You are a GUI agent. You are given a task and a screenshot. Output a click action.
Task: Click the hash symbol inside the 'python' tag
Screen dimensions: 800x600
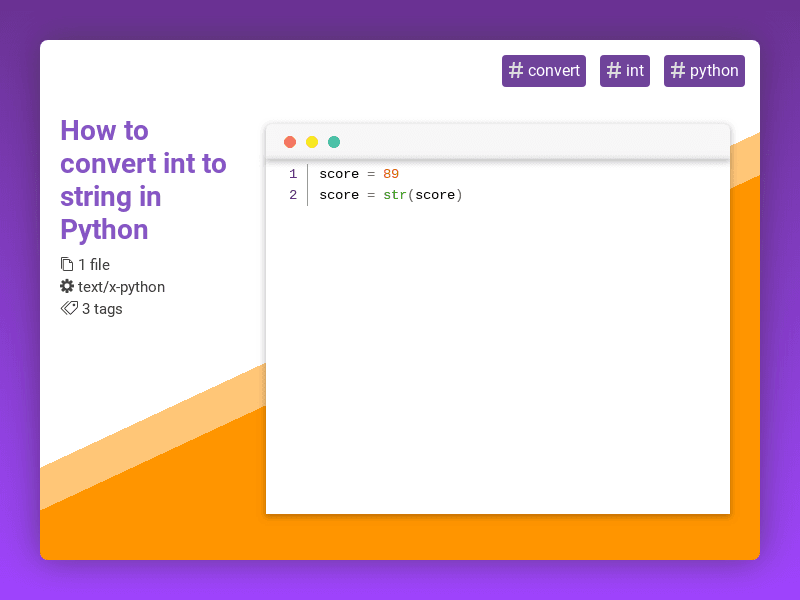tap(676, 71)
